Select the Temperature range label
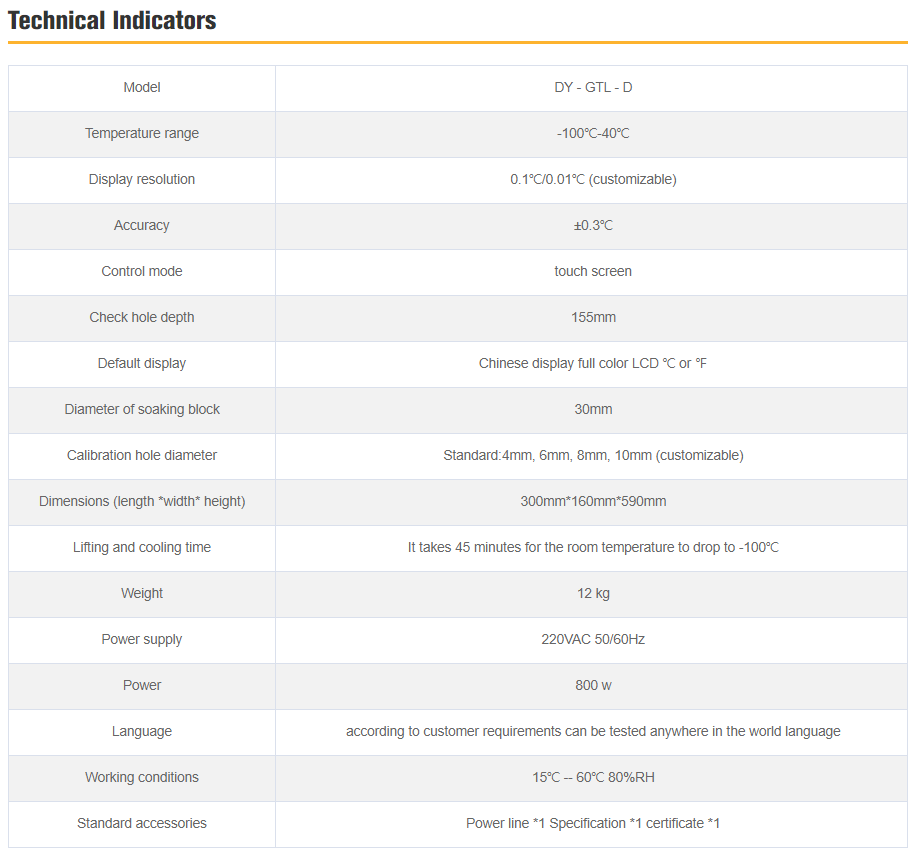915x855 pixels. tap(142, 134)
